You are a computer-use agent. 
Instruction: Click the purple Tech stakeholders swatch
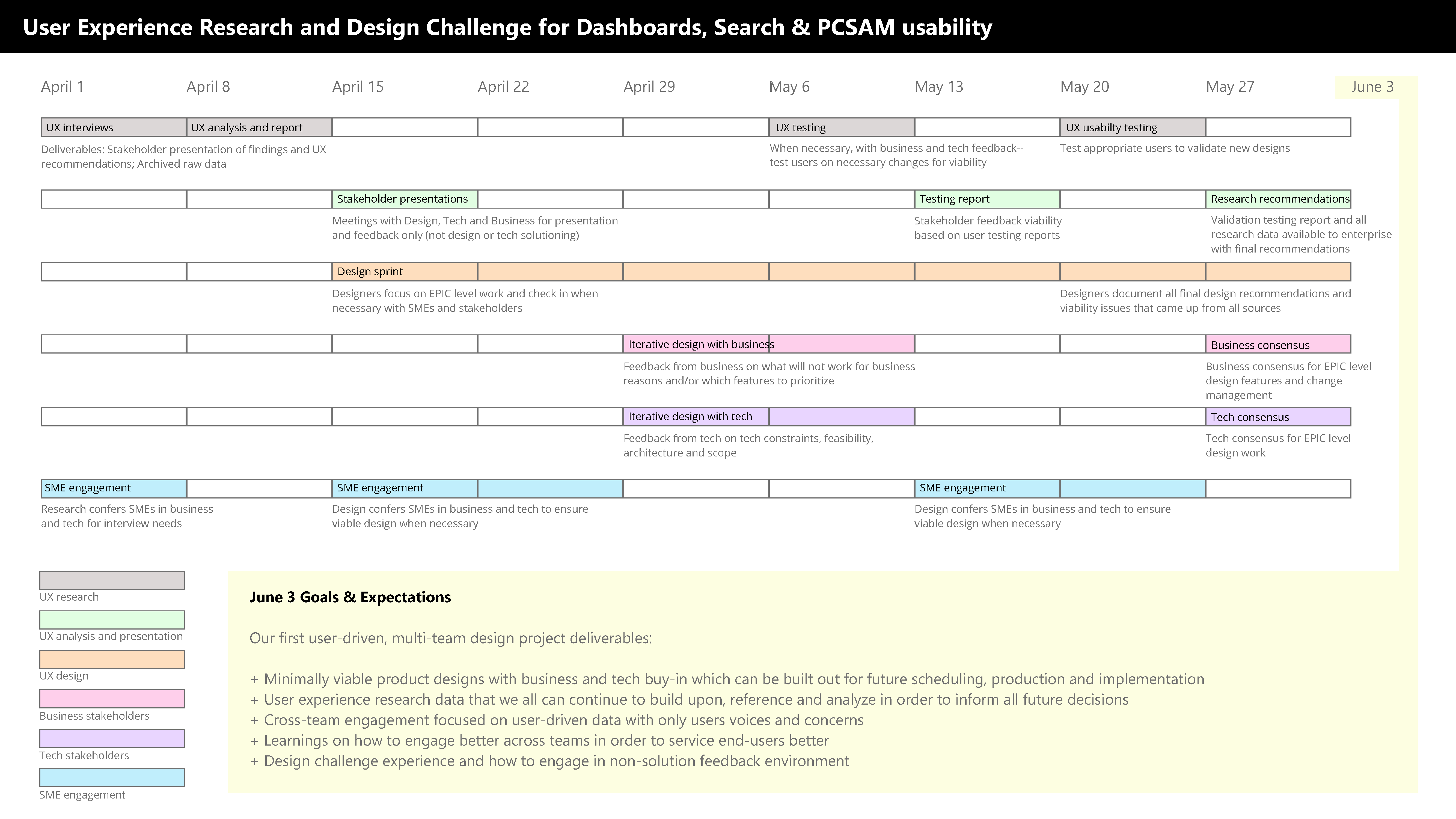[x=112, y=738]
